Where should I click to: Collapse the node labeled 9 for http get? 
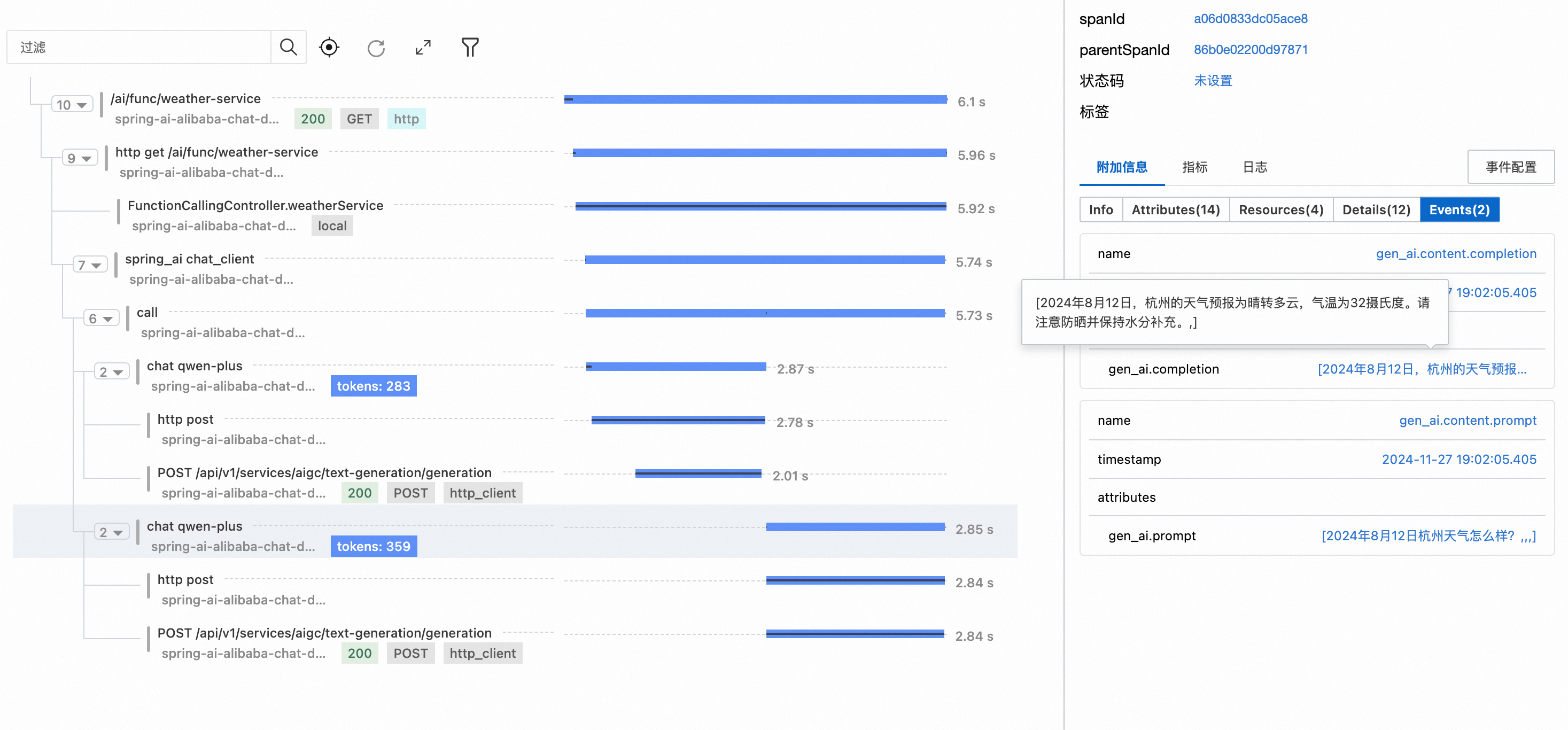79,158
